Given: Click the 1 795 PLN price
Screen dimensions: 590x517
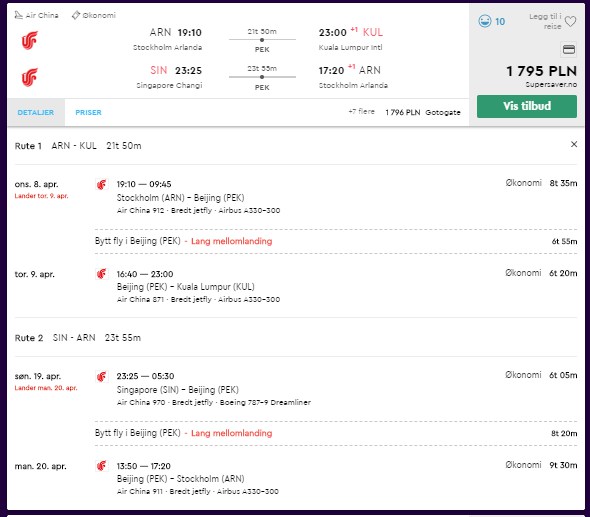Looking at the screenshot, I should coord(541,71).
